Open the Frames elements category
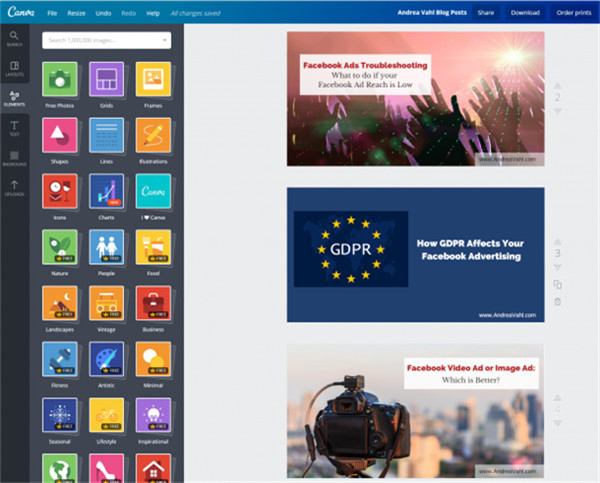The width and height of the screenshot is (600, 483). pos(153,80)
